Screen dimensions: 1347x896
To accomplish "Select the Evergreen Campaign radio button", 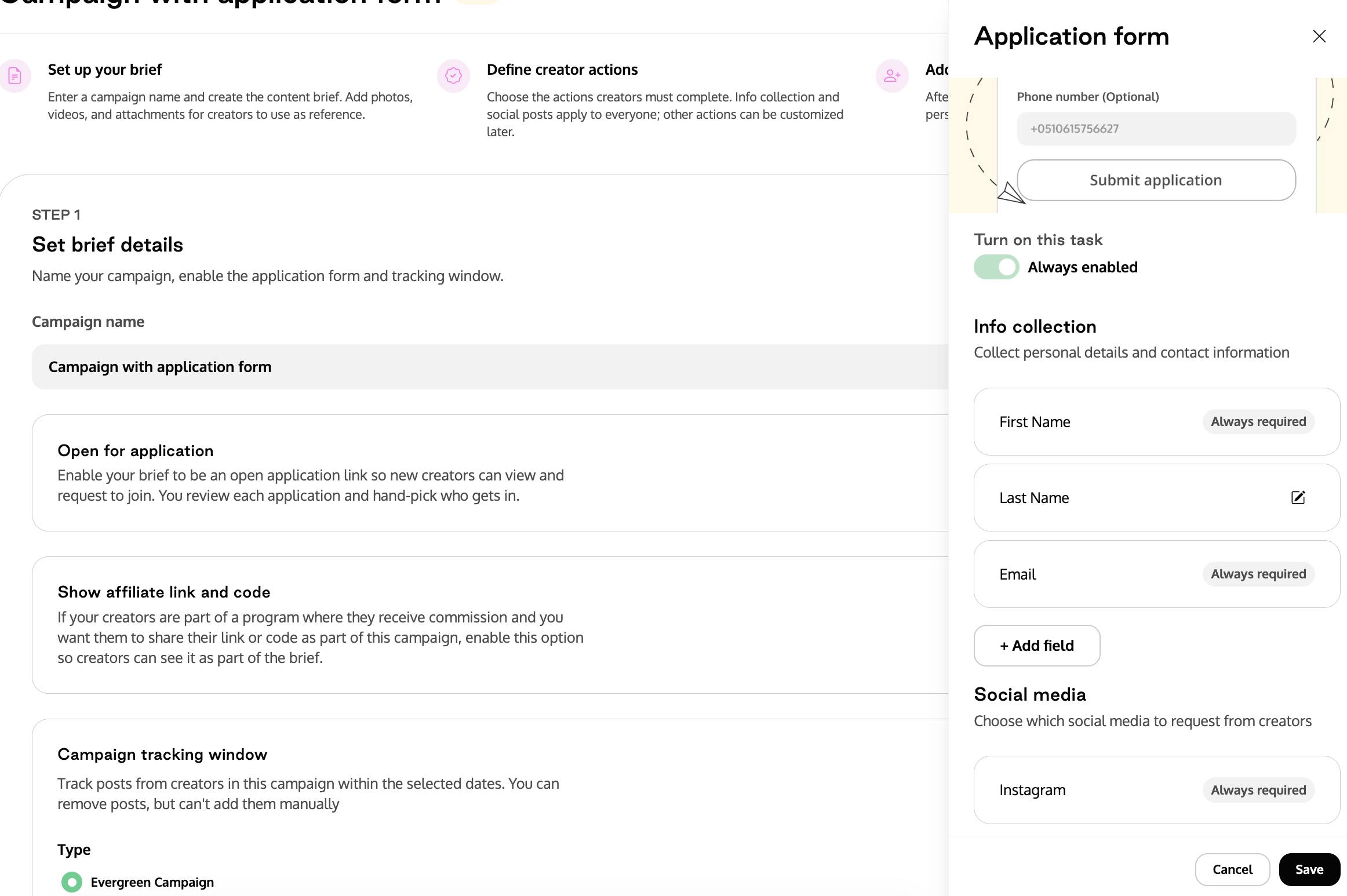I will tap(72, 882).
